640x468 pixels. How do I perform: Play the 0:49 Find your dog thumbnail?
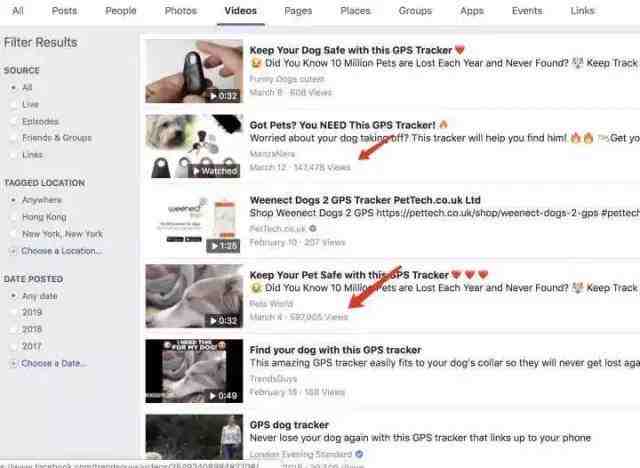coord(194,371)
